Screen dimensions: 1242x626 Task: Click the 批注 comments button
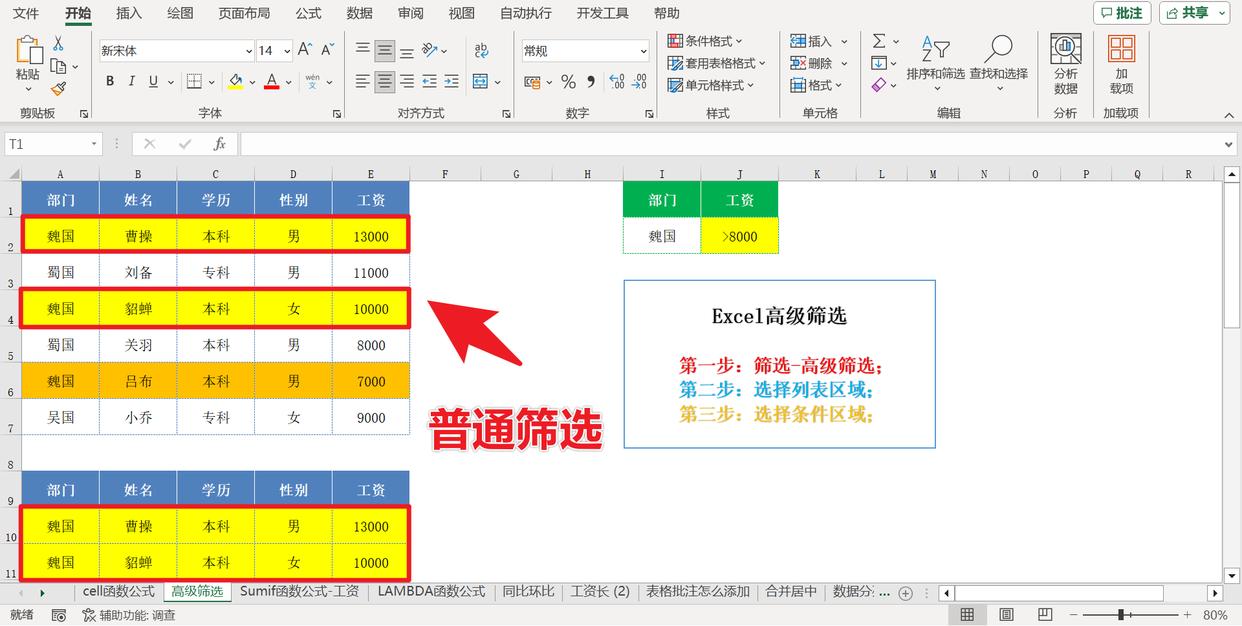click(x=1122, y=13)
